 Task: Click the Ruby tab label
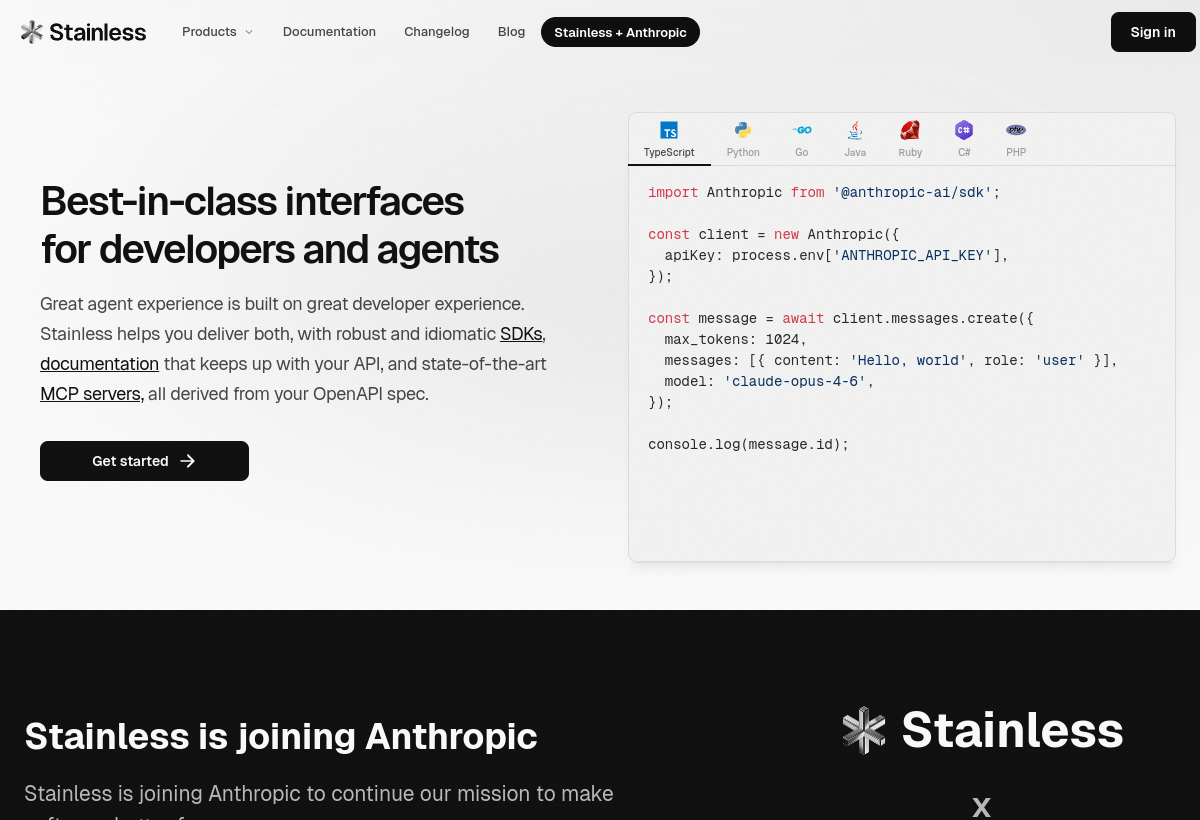click(910, 153)
